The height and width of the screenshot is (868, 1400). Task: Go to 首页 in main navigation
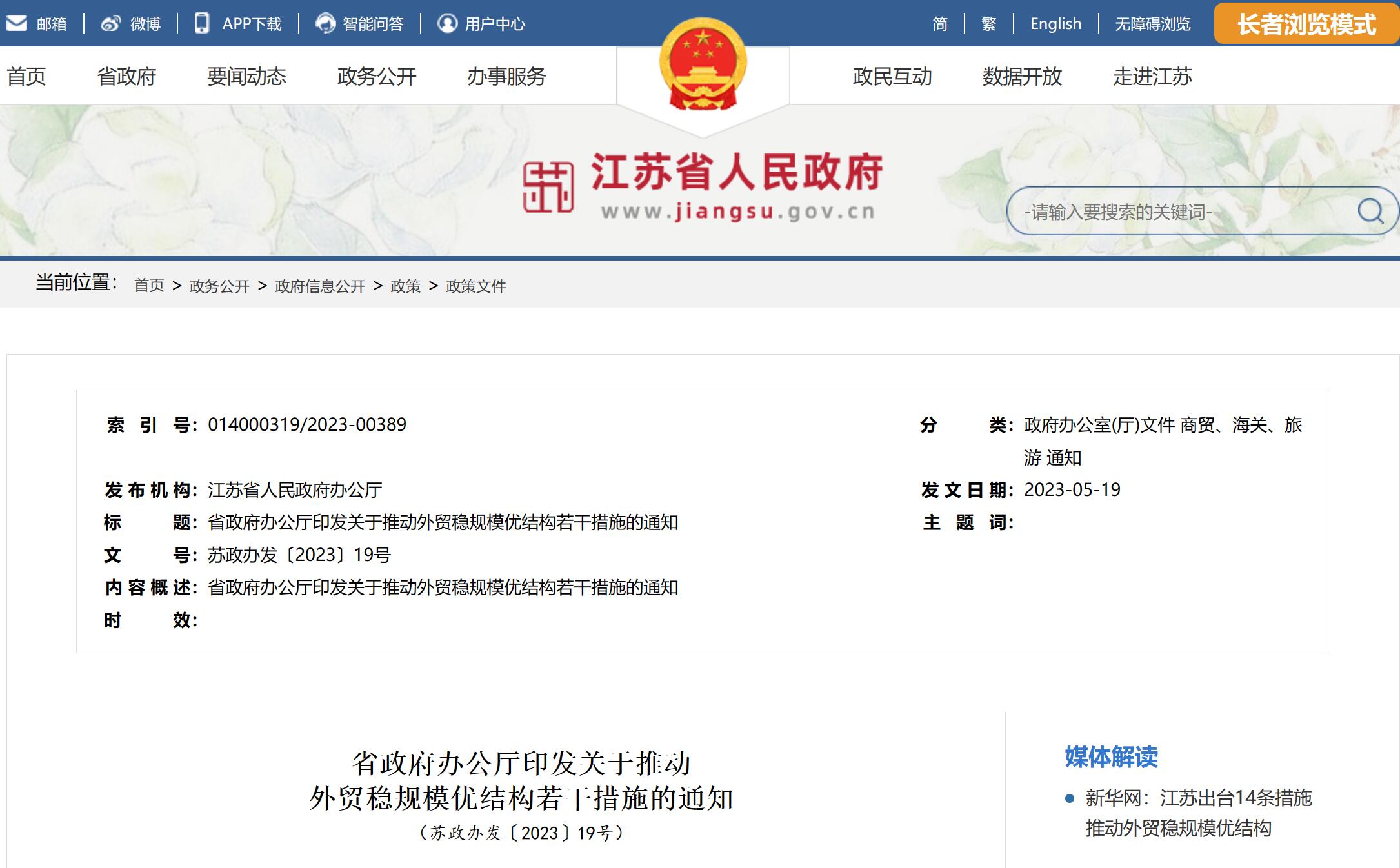coord(26,76)
